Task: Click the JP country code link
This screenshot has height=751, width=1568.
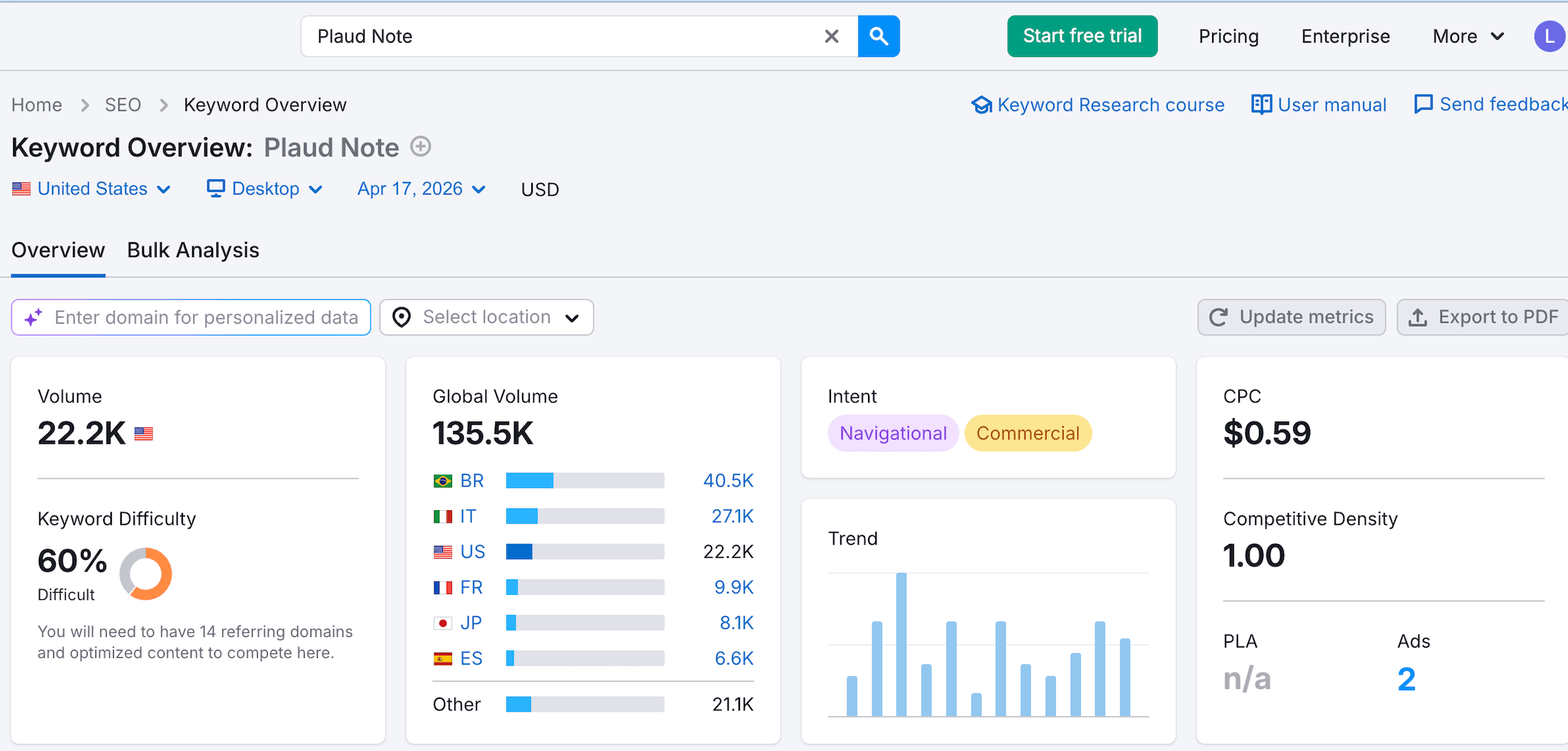Action: click(x=471, y=623)
